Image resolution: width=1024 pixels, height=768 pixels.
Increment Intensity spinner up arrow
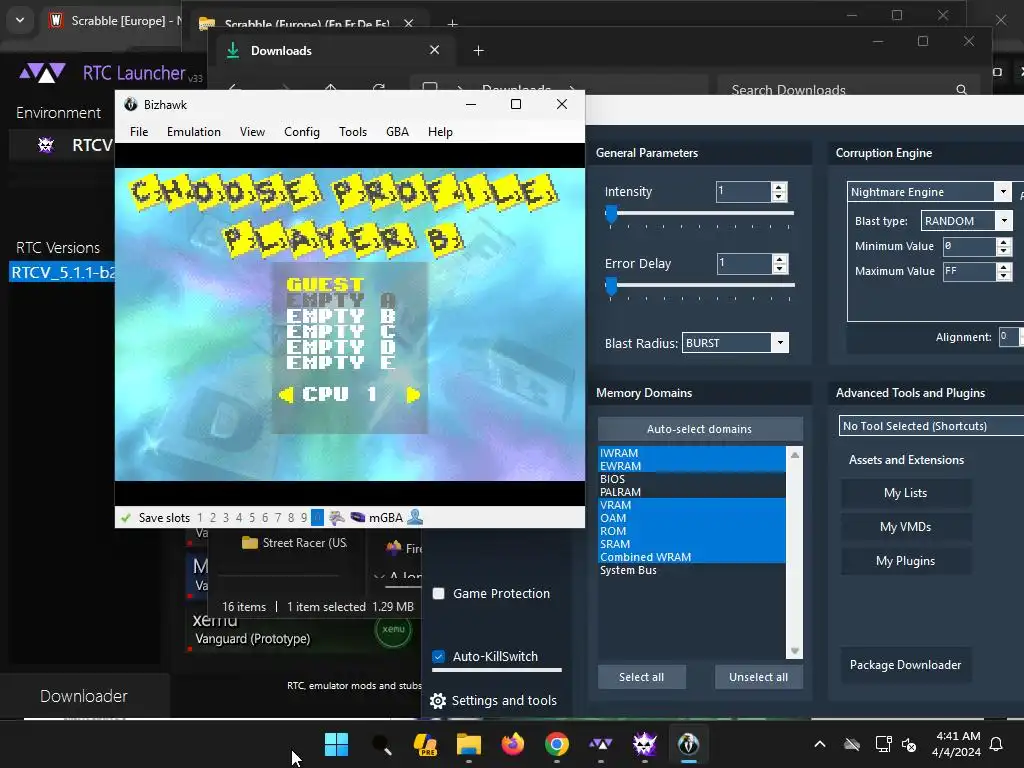(778, 187)
